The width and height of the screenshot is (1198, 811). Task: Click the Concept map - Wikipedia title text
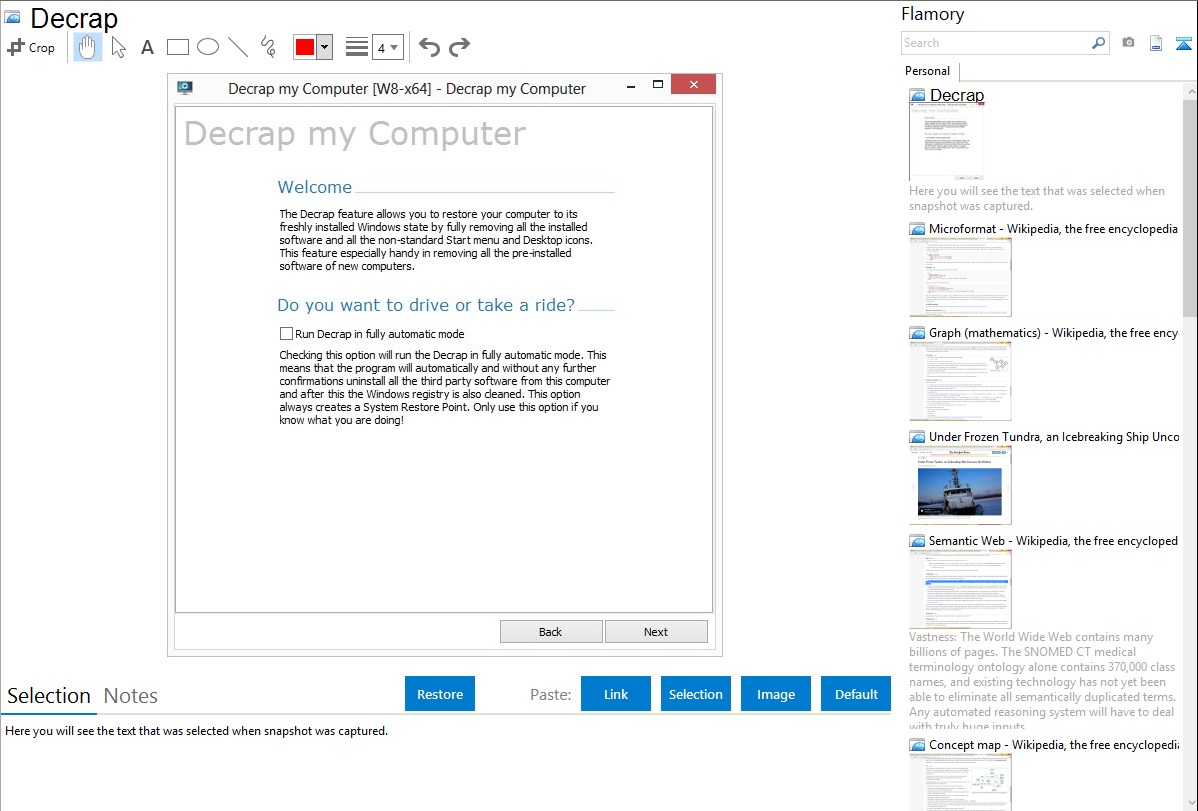click(x=1053, y=744)
